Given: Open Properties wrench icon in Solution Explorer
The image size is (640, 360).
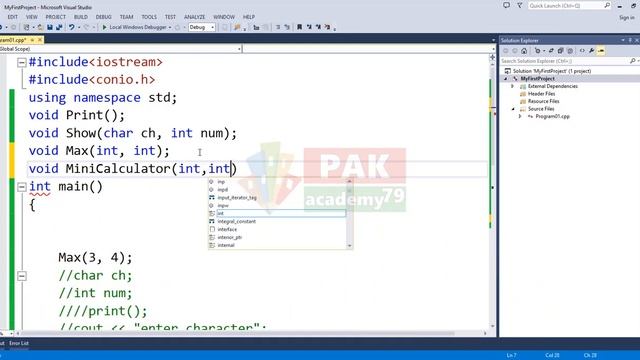Looking at the screenshot, I should 591,51.
